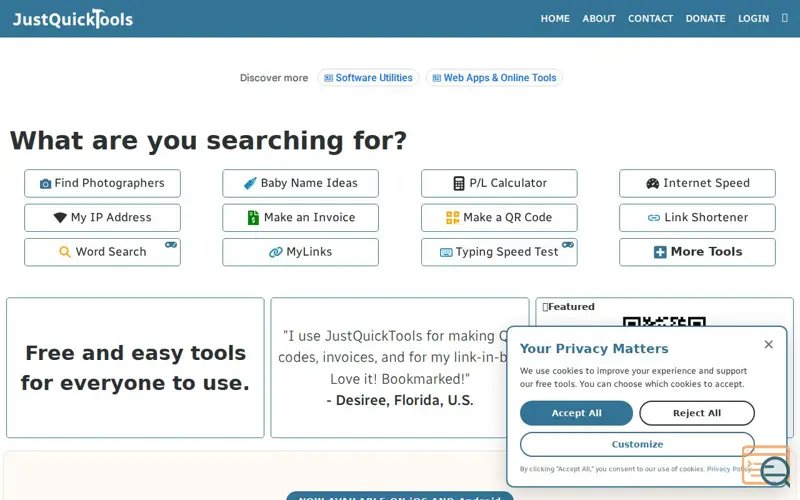
Task: Click the baby bottle icon
Action: pyautogui.click(x=250, y=183)
